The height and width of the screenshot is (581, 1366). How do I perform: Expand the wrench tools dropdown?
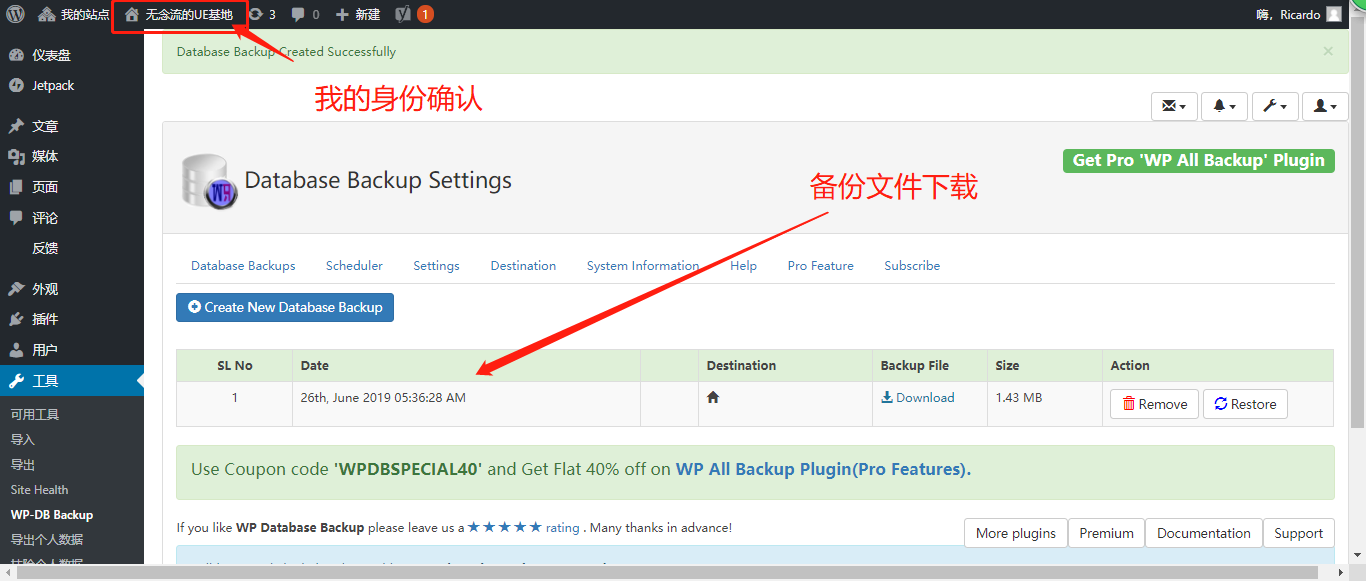click(1275, 106)
